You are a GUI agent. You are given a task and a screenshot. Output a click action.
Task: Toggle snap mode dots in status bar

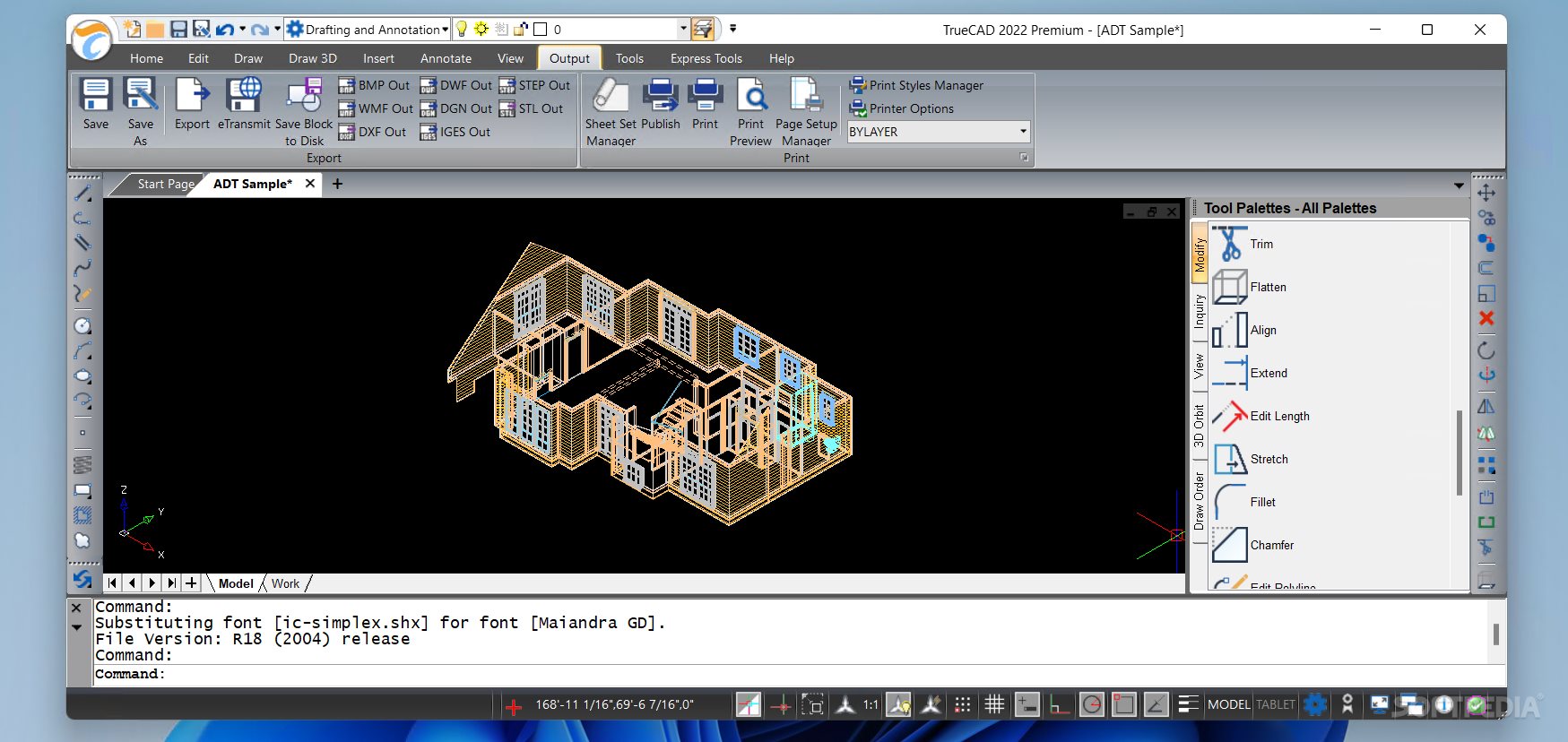963,704
